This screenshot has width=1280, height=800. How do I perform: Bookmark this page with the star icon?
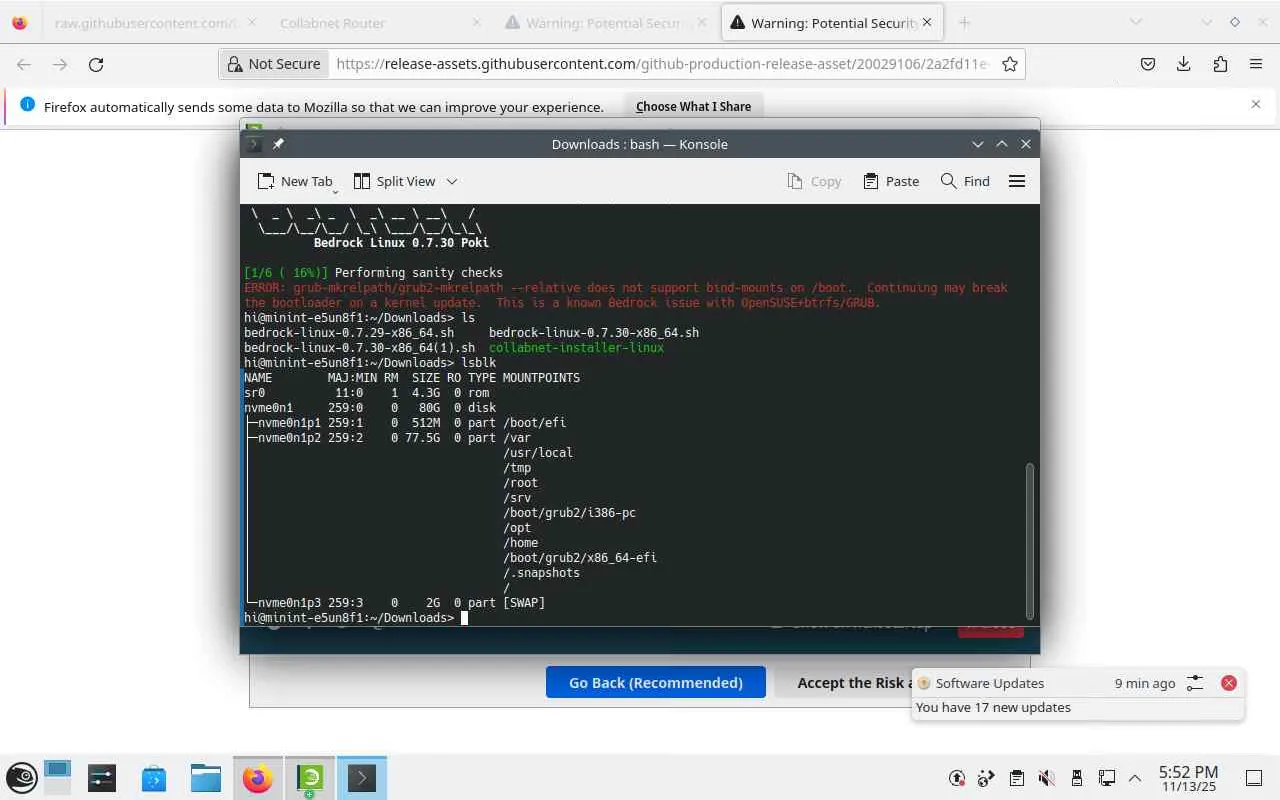1010,64
